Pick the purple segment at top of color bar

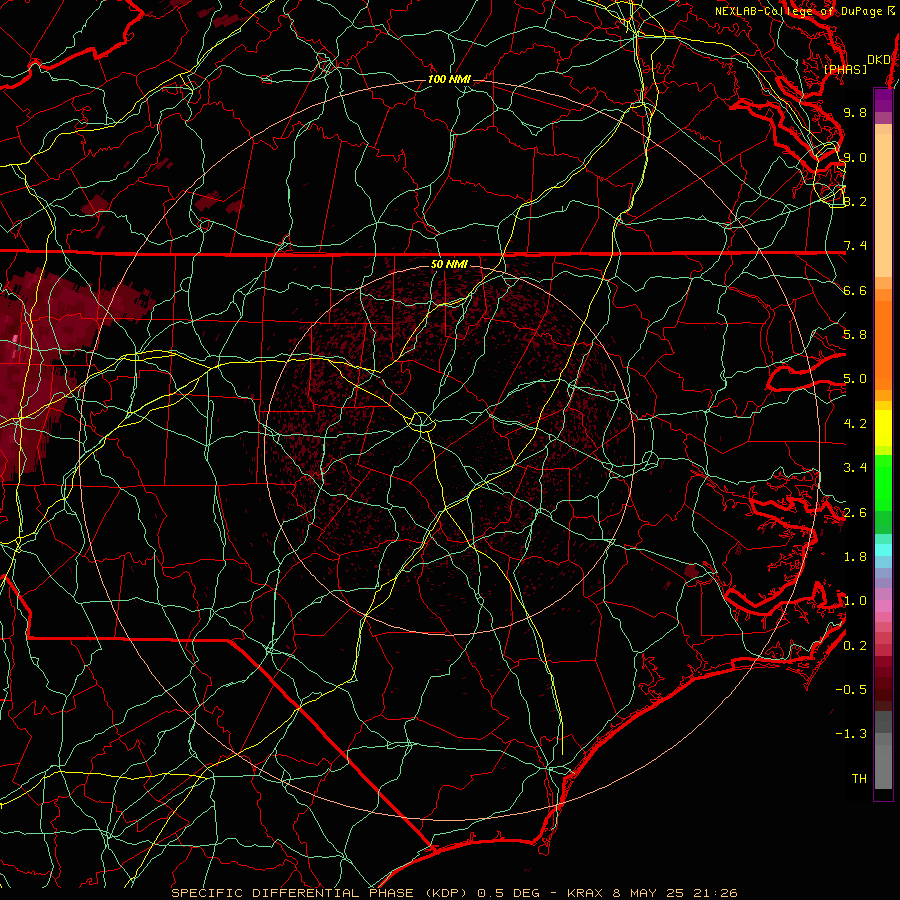[x=883, y=100]
